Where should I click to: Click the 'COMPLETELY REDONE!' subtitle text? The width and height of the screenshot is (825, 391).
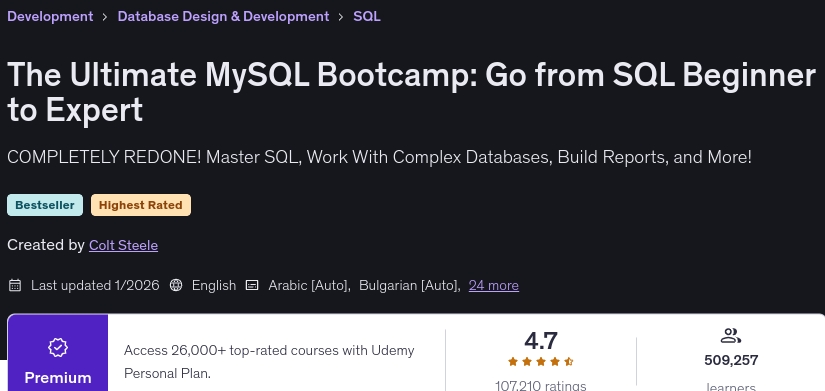(379, 157)
